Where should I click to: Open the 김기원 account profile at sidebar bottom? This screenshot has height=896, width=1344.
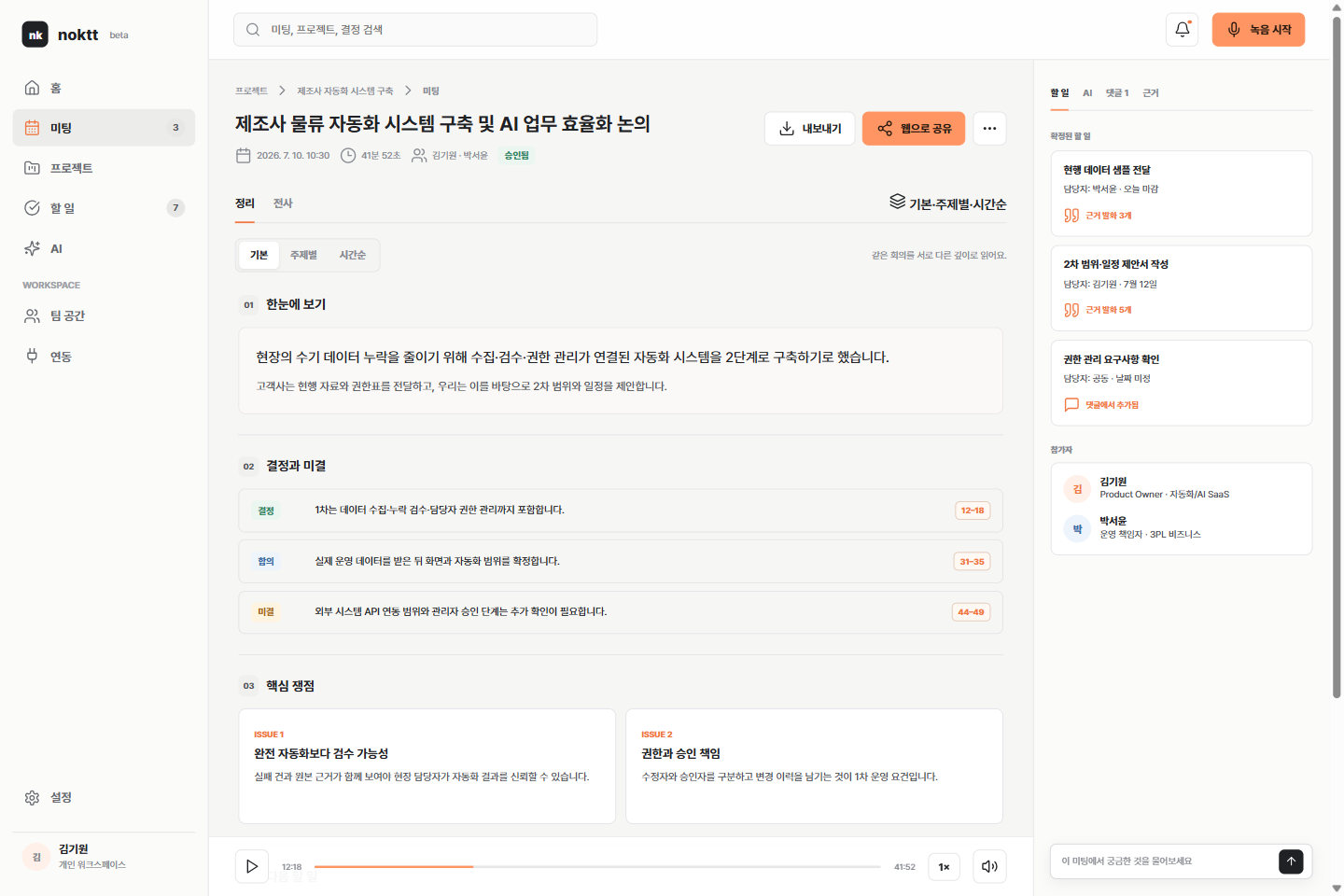[x=104, y=856]
